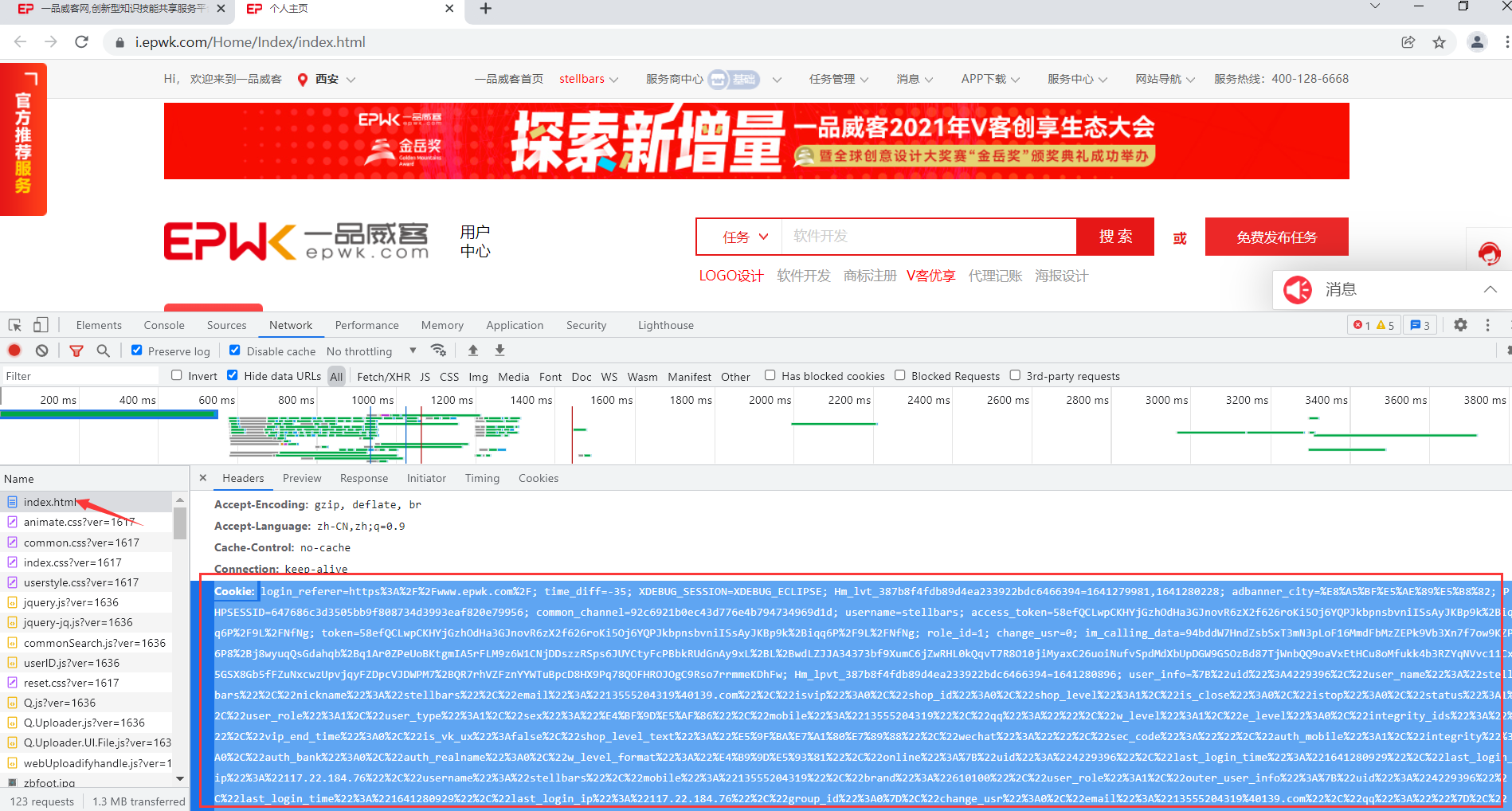Toggle the network filter funnel icon
The image size is (1512, 811).
76,351
